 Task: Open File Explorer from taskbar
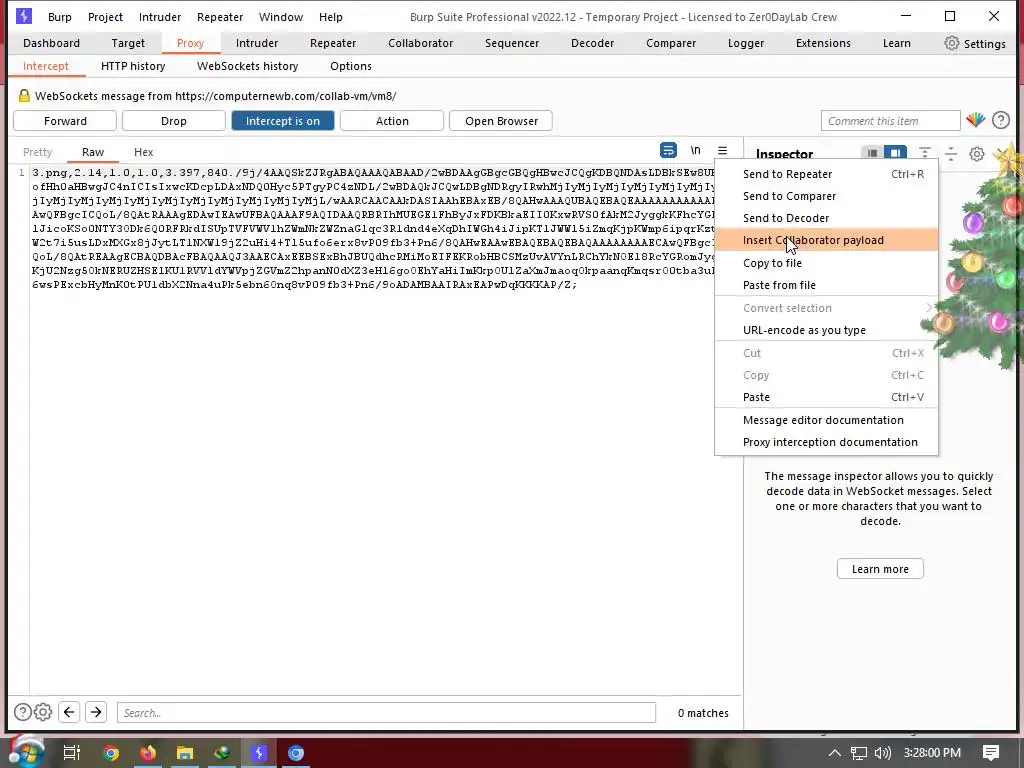185,753
